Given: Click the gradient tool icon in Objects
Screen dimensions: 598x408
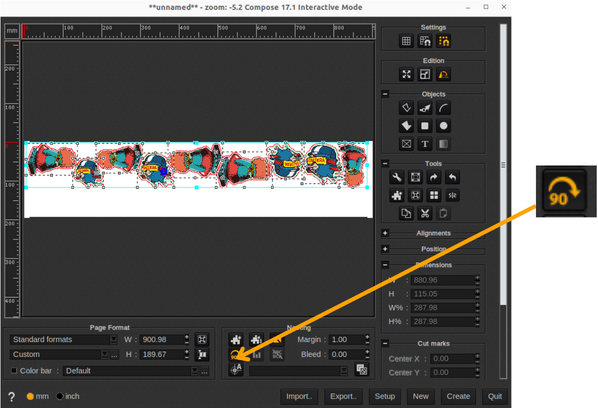Looking at the screenshot, I should pyautogui.click(x=444, y=144).
